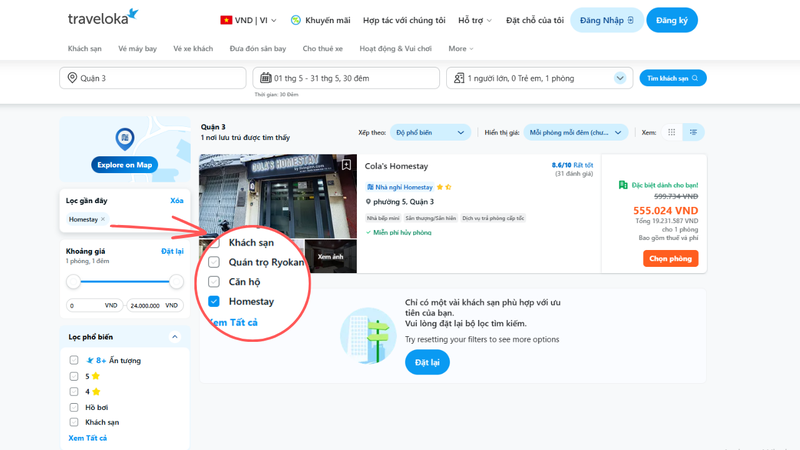Click the Chọn phòng button

pyautogui.click(x=670, y=258)
